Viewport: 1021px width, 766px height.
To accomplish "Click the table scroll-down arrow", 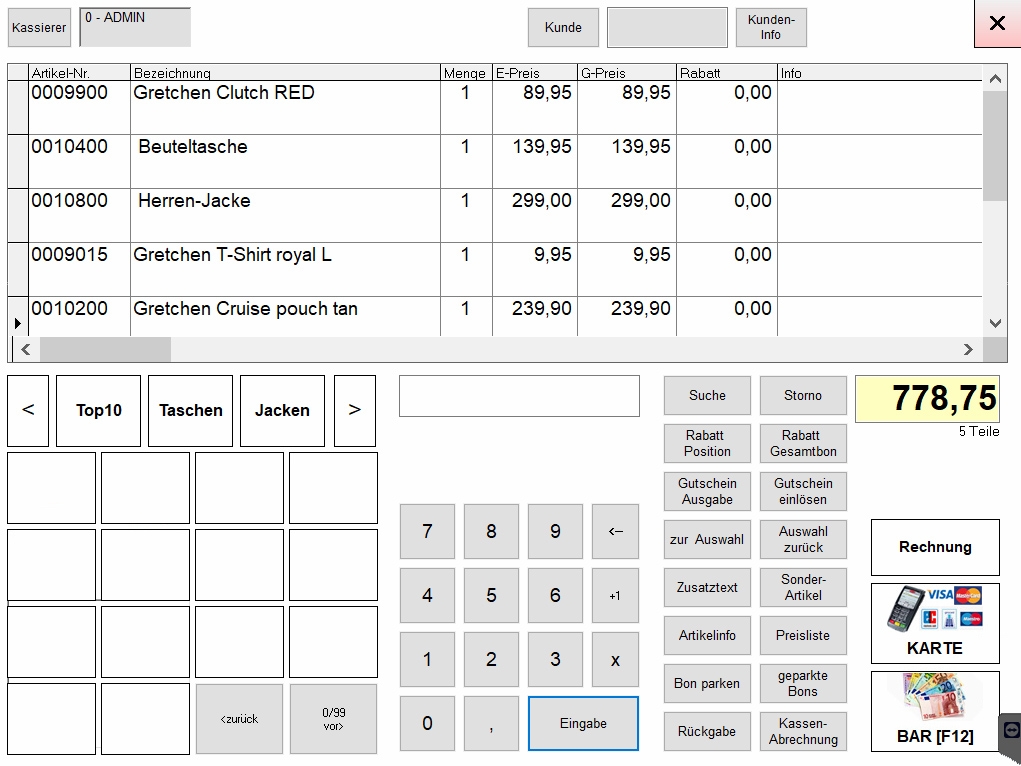I will tap(995, 323).
